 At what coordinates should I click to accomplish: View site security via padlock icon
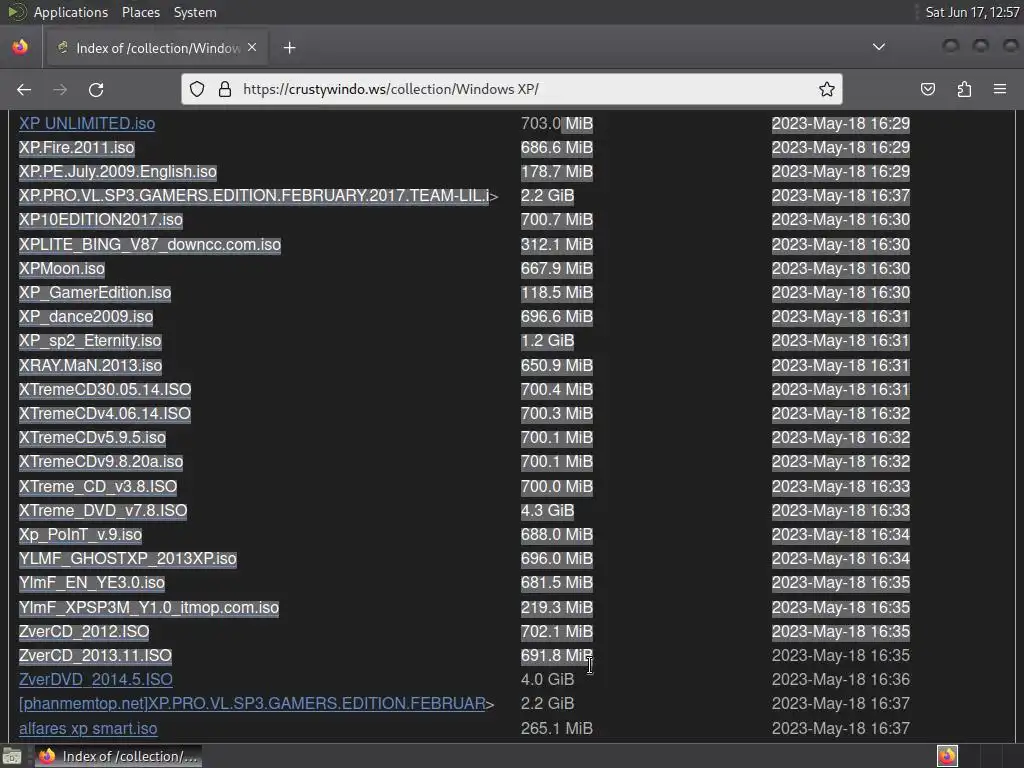pos(225,89)
